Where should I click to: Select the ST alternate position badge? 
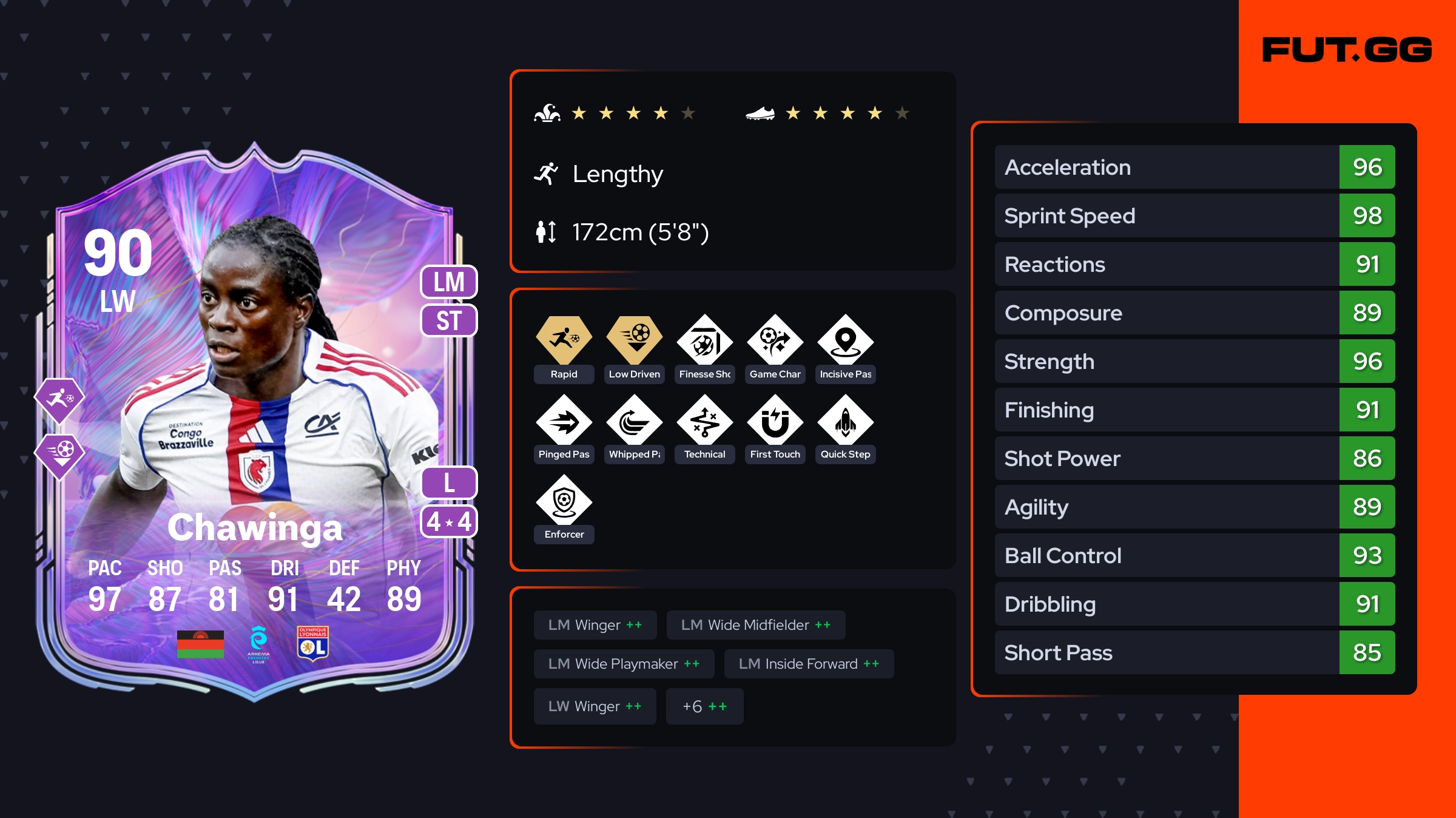[x=449, y=320]
